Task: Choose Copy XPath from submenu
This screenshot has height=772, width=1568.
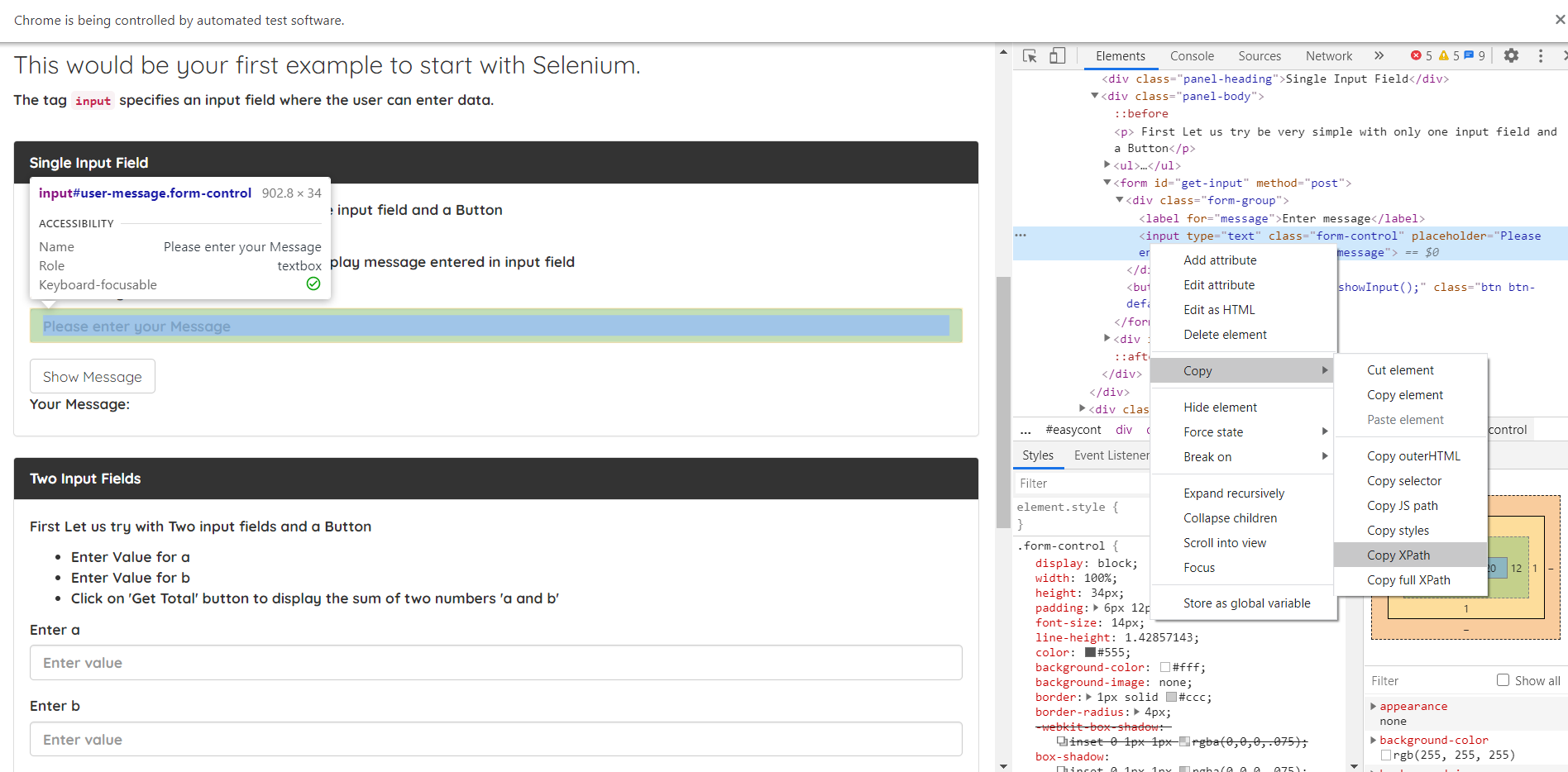Action: (x=1411, y=555)
